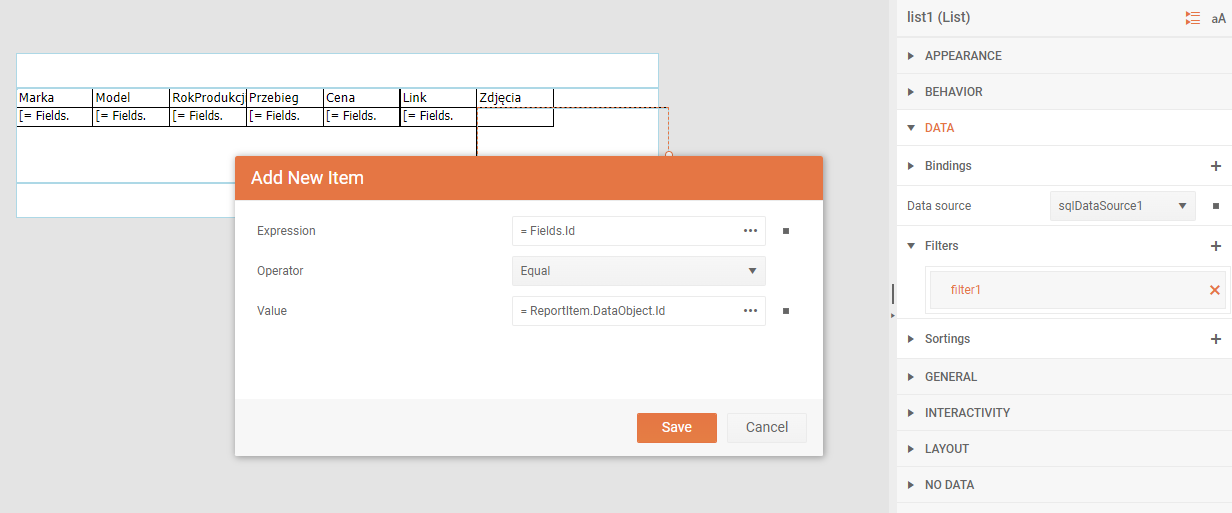The height and width of the screenshot is (513, 1232).
Task: Click the Cancel button
Action: coord(766,428)
